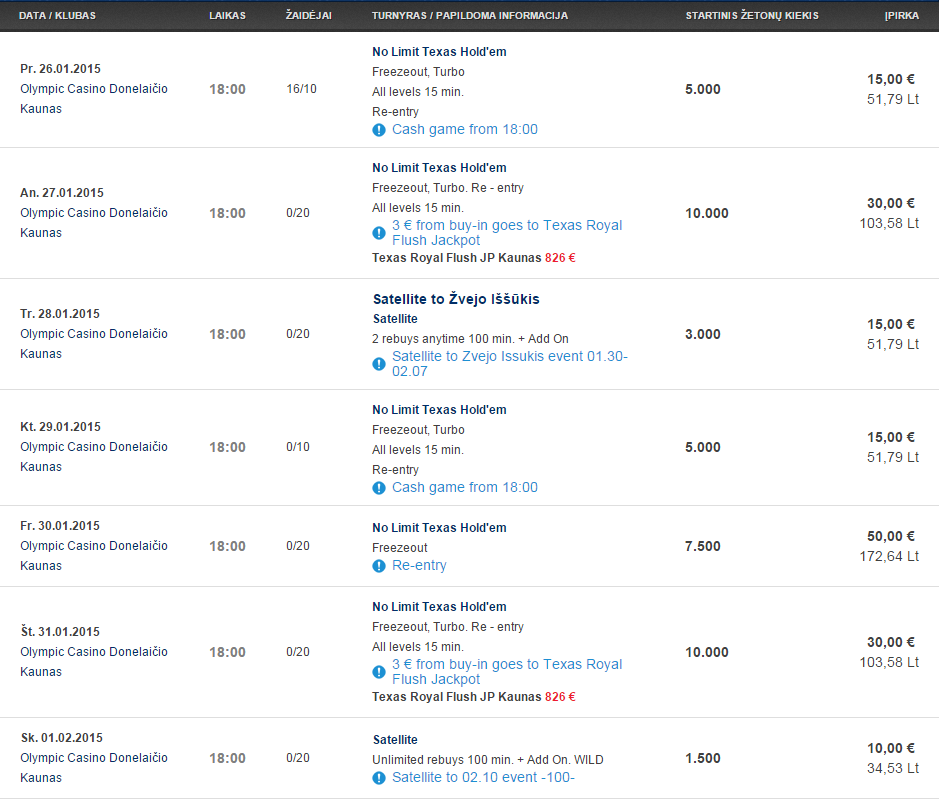Open Cash game from 18:00 link on 26.01.2015
Screen dimensions: 939x799
(465, 129)
